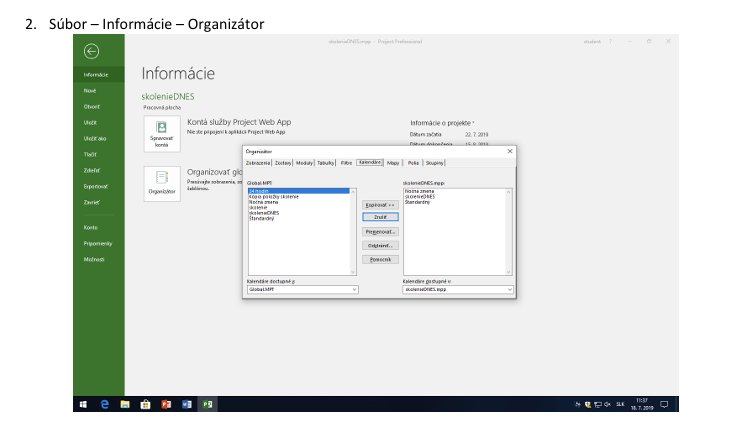Open Možnosti in the backstage sidebar
The width and height of the screenshot is (745, 442).
[x=99, y=259]
